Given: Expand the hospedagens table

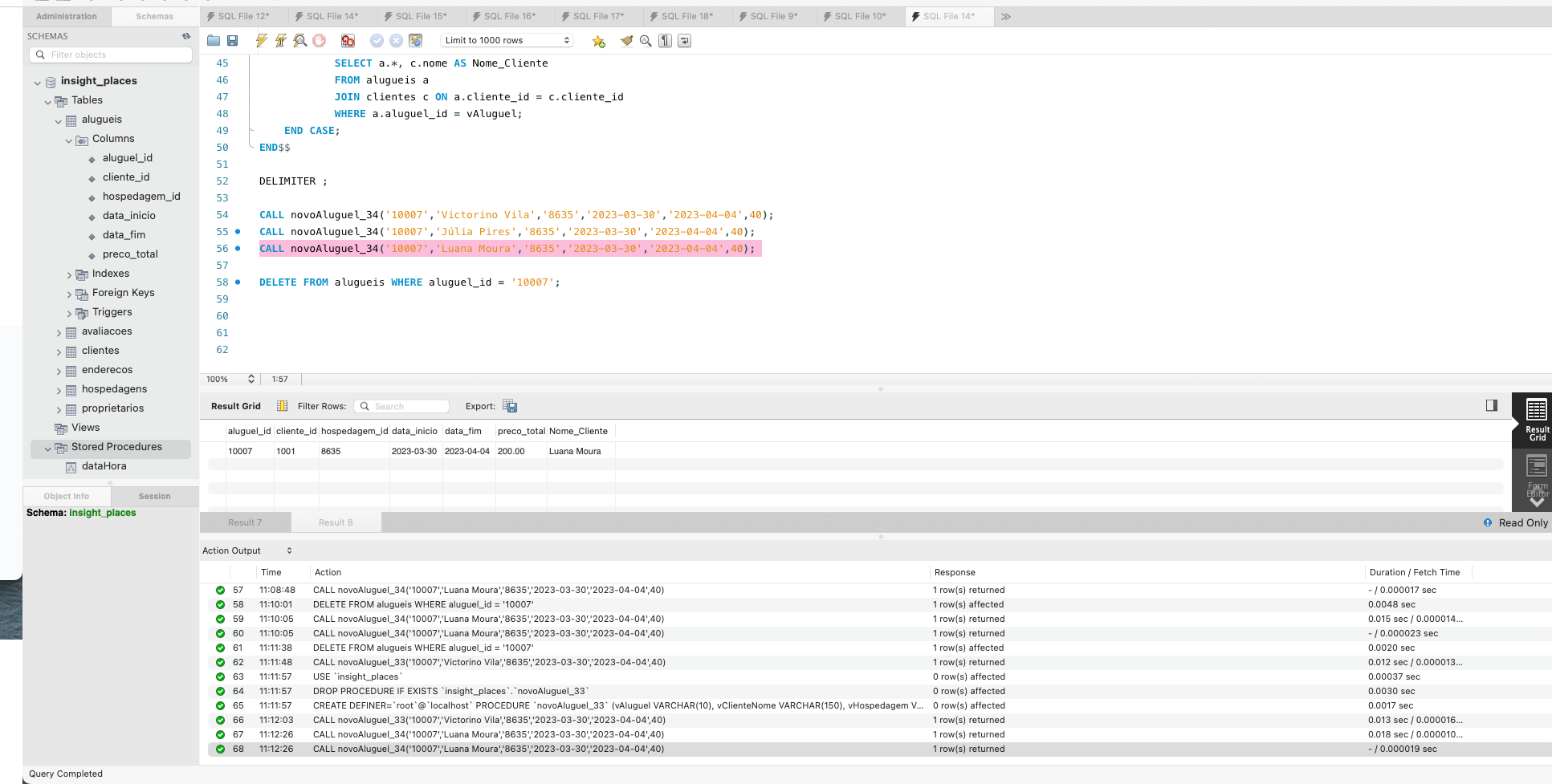Looking at the screenshot, I should [x=58, y=390].
